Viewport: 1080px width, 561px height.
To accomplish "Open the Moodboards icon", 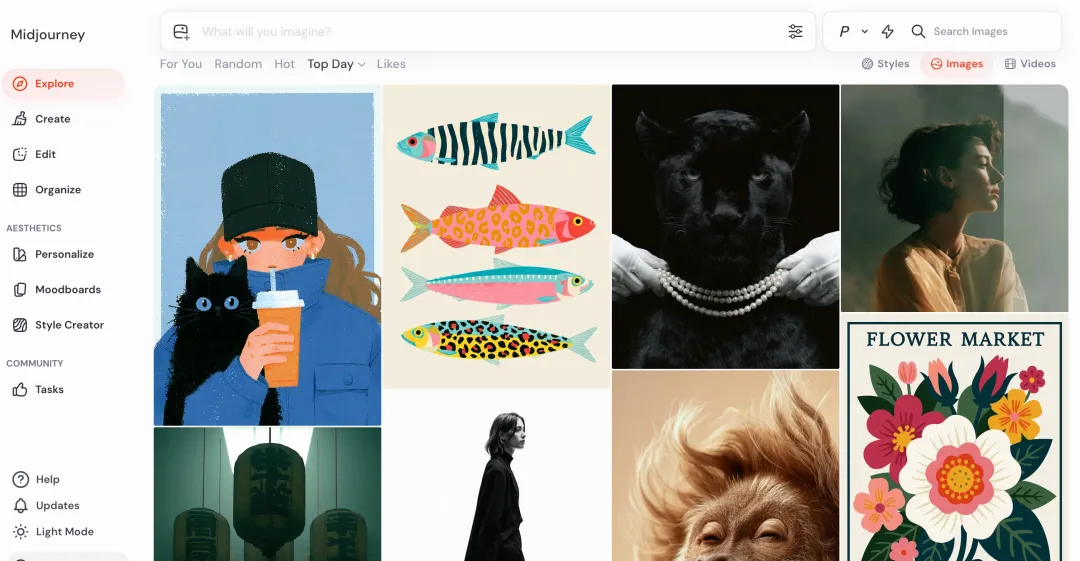I will click(20, 289).
